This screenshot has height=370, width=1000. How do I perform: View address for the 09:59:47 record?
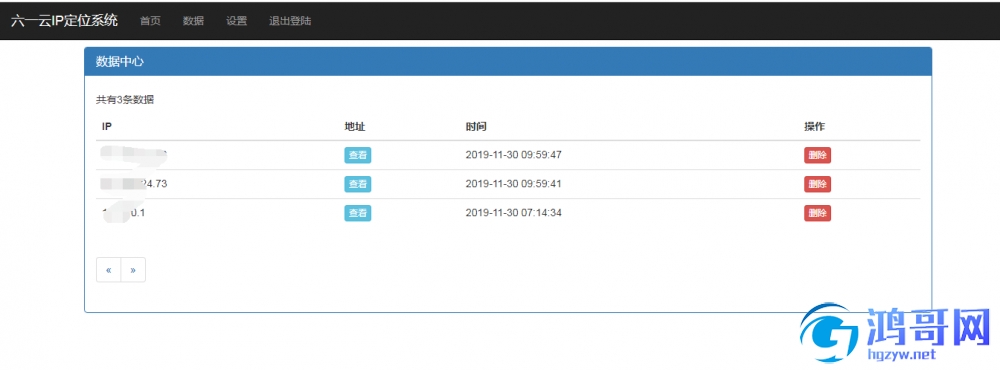tap(358, 155)
